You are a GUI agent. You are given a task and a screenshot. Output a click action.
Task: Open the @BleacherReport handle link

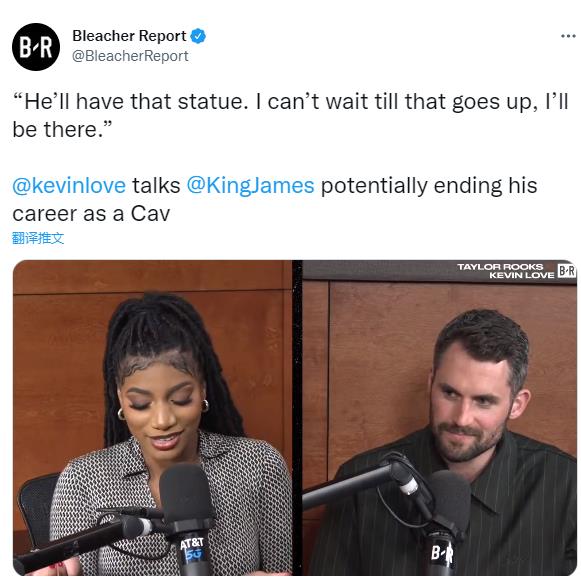pyautogui.click(x=130, y=56)
